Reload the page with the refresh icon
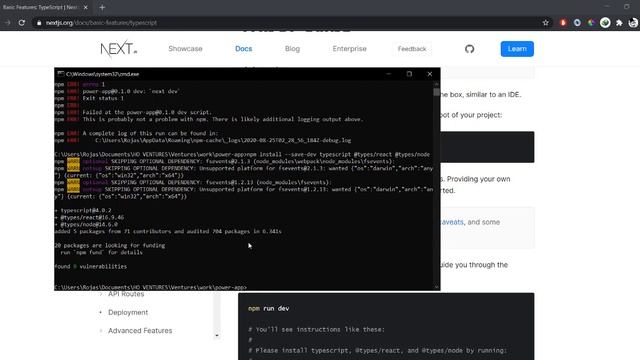This screenshot has height=360, width=640. tap(22, 23)
